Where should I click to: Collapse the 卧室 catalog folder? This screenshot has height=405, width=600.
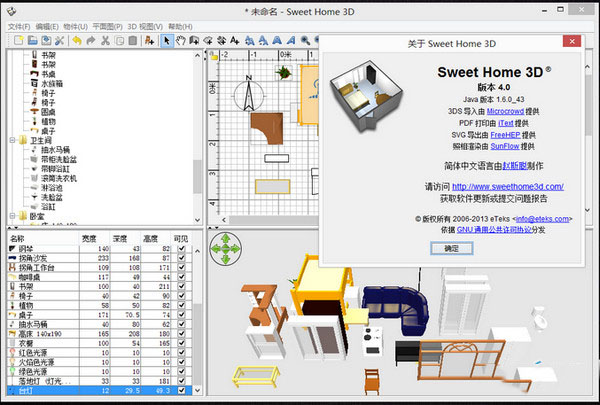12,216
